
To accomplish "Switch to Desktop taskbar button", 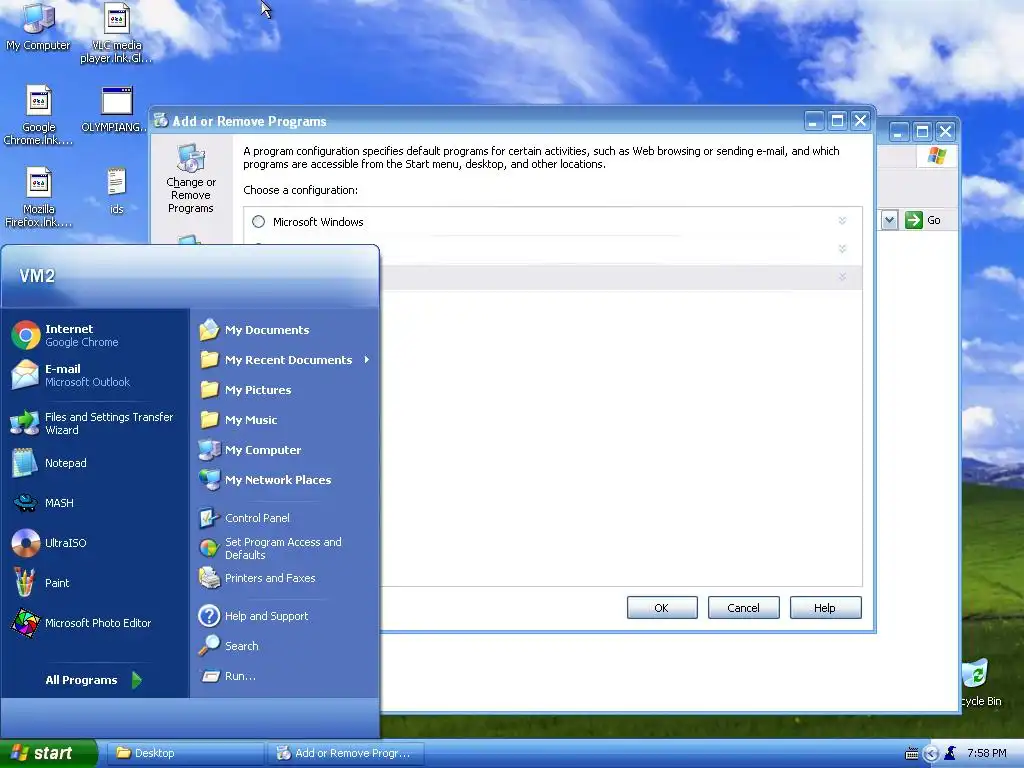I will 185,753.
